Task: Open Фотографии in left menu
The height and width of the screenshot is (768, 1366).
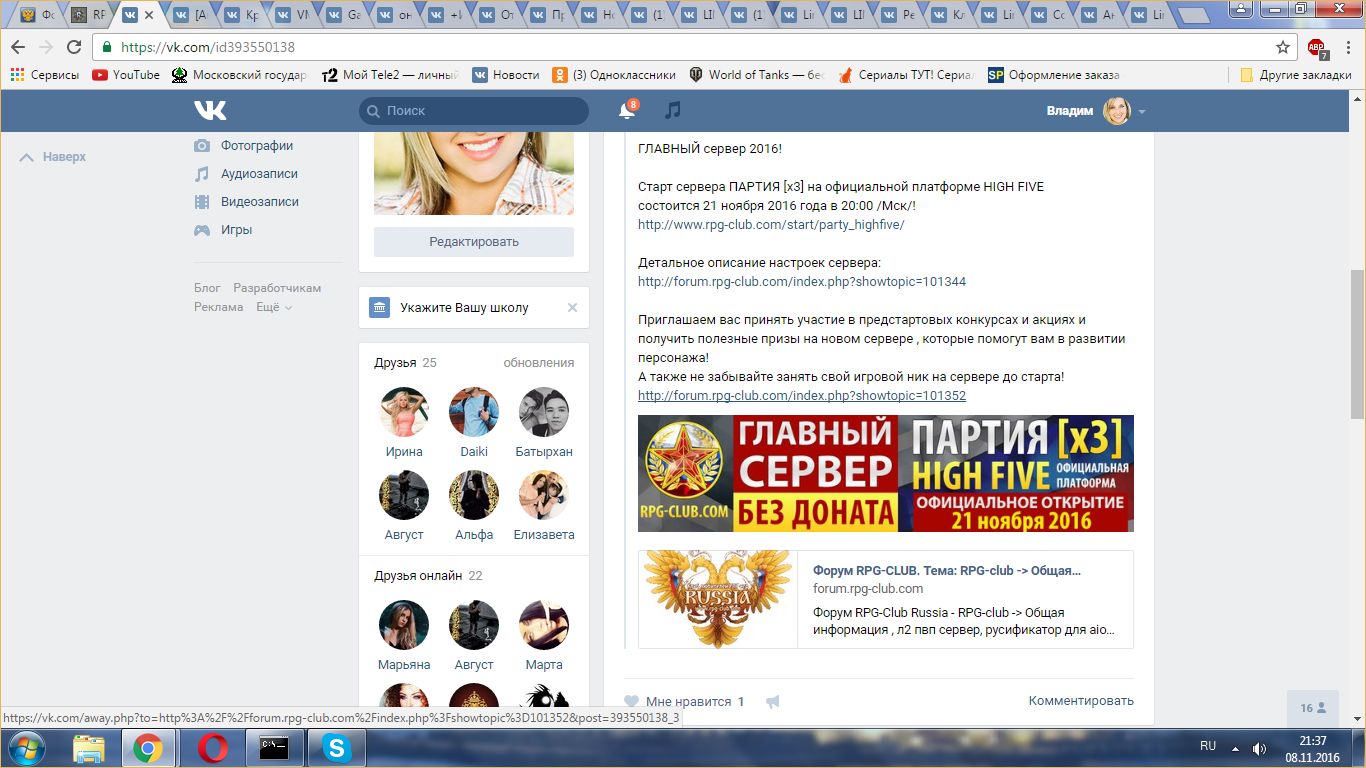Action: pos(257,145)
